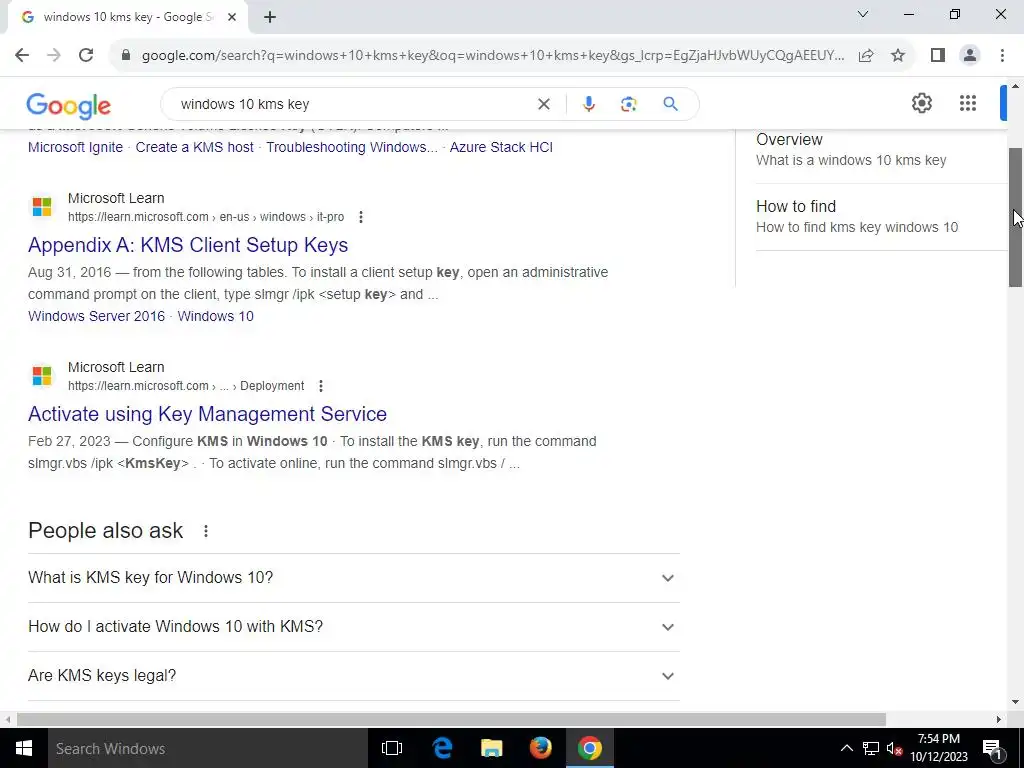The width and height of the screenshot is (1024, 768).
Task: Open the Windows Server 2016 sublink
Action: [x=97, y=316]
